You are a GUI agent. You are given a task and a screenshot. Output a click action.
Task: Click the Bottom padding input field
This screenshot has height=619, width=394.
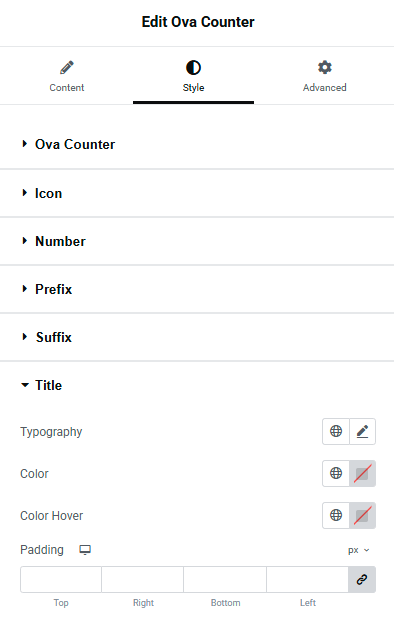pyautogui.click(x=225, y=579)
